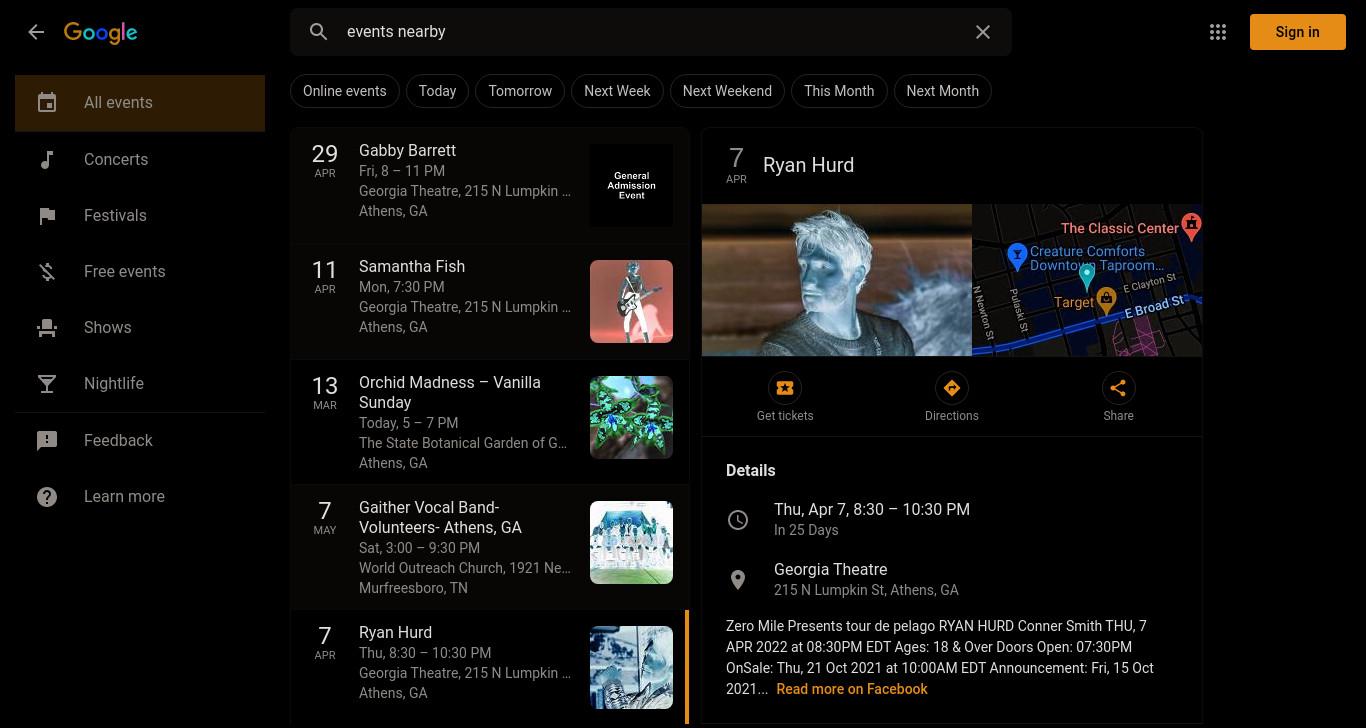Select the Free events icon
Screen dimensions: 1366x728
(47, 272)
